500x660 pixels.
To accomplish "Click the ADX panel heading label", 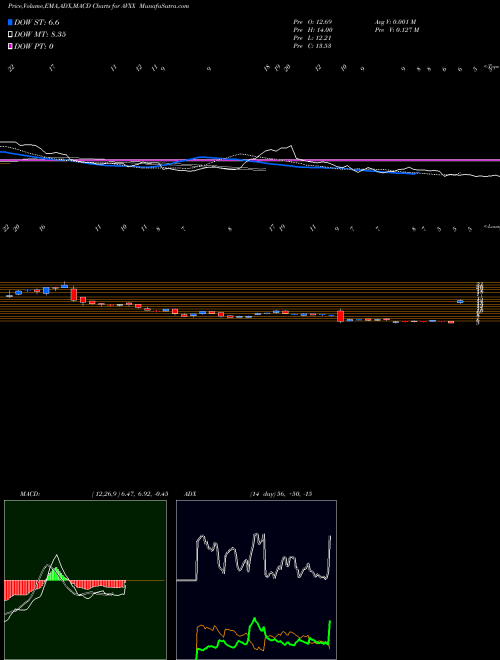I will tap(189, 494).
